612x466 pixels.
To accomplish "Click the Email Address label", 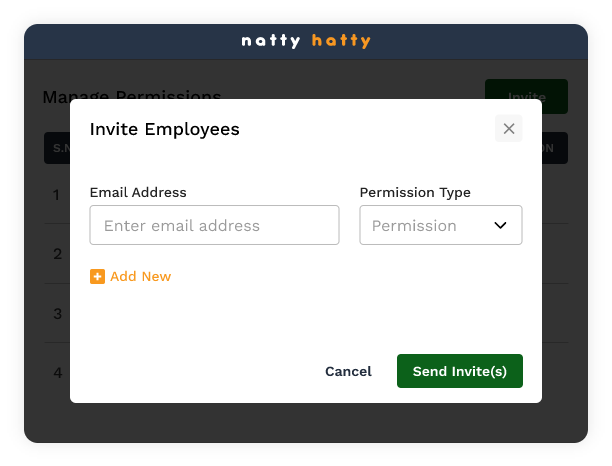I will (x=138, y=192).
